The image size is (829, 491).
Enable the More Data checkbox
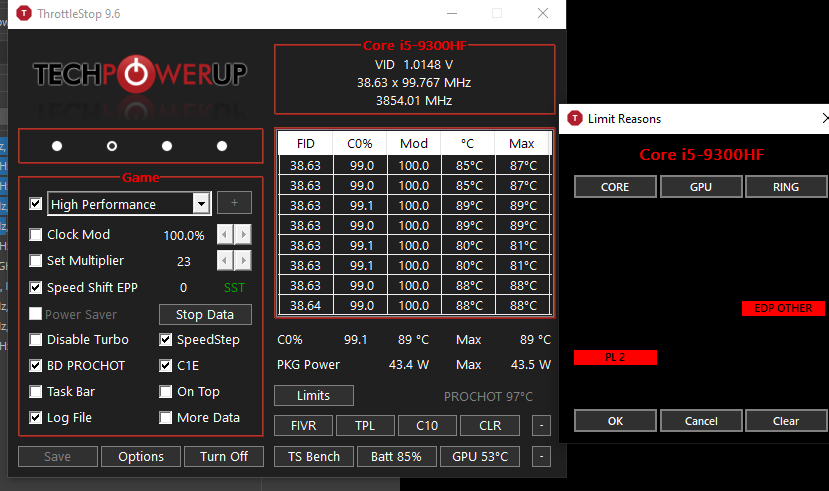(x=165, y=418)
